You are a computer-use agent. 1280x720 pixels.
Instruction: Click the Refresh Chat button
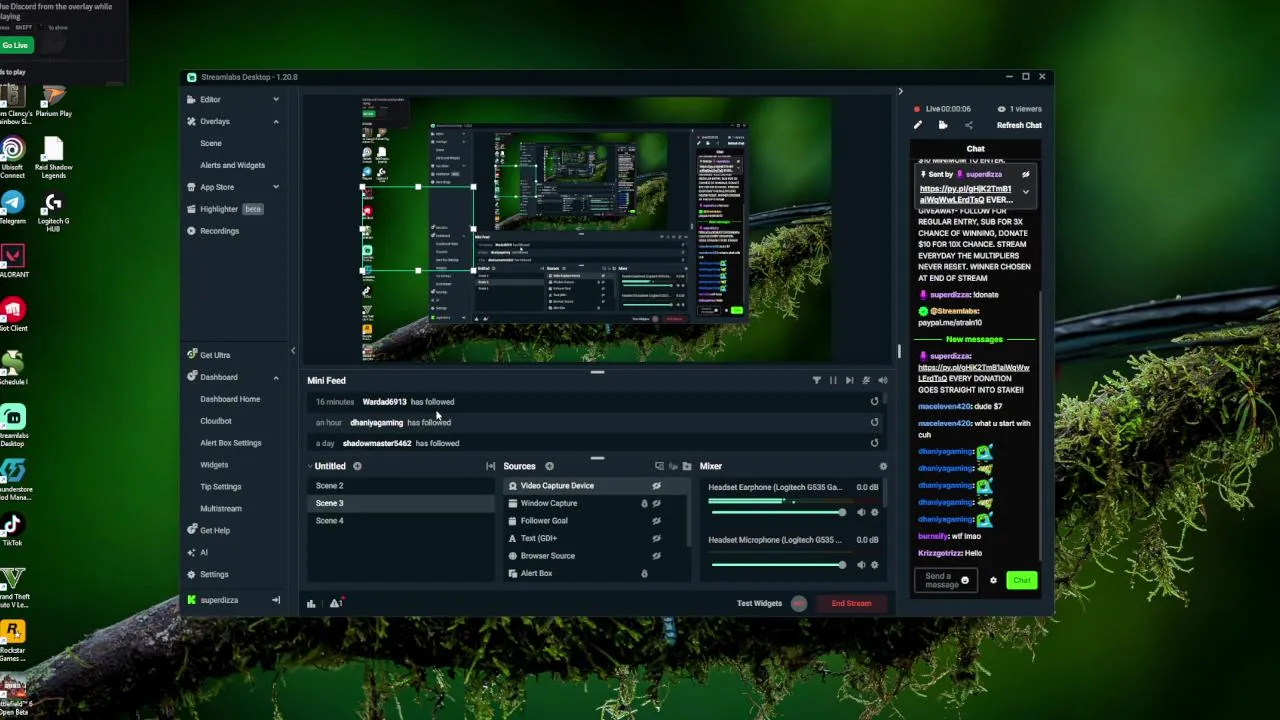coord(1019,126)
